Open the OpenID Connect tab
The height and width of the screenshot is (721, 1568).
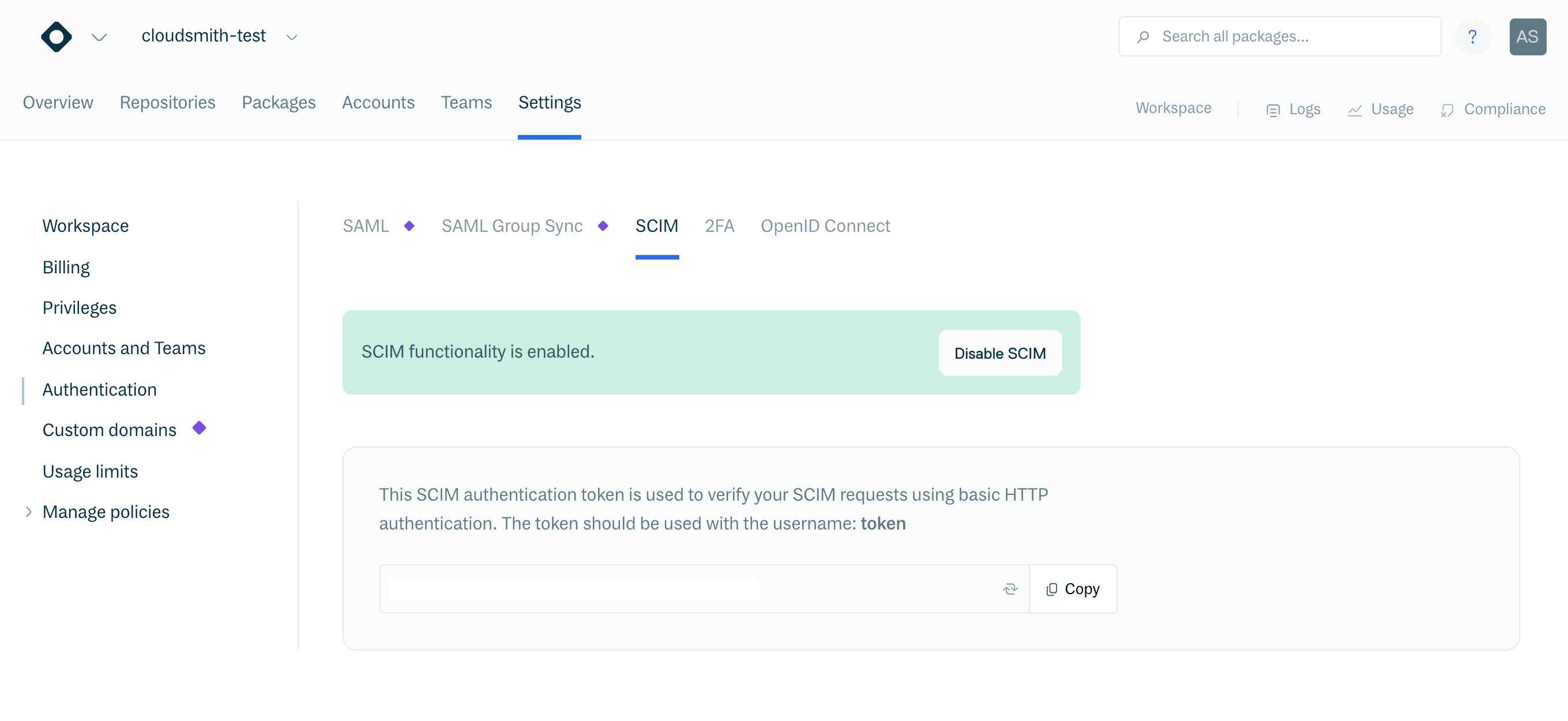pos(825,226)
